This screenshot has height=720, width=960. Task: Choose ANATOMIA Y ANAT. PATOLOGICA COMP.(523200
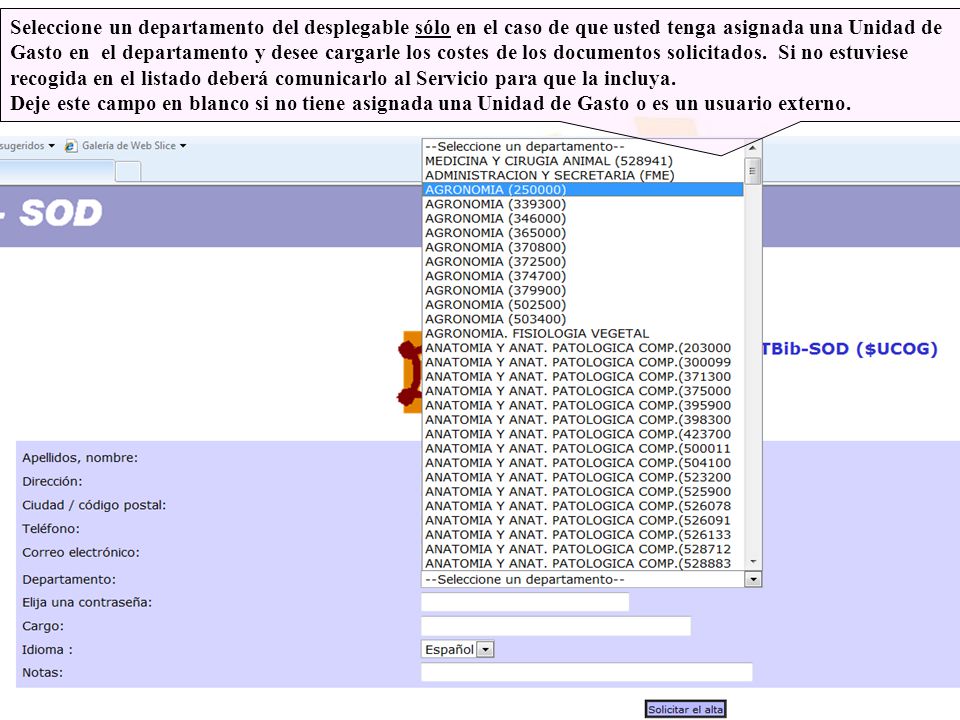[x=583, y=478]
